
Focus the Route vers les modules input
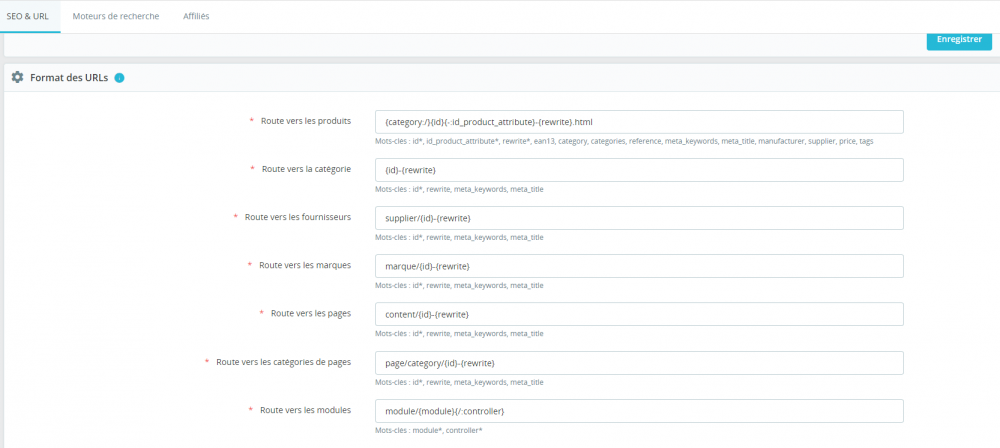[639, 411]
